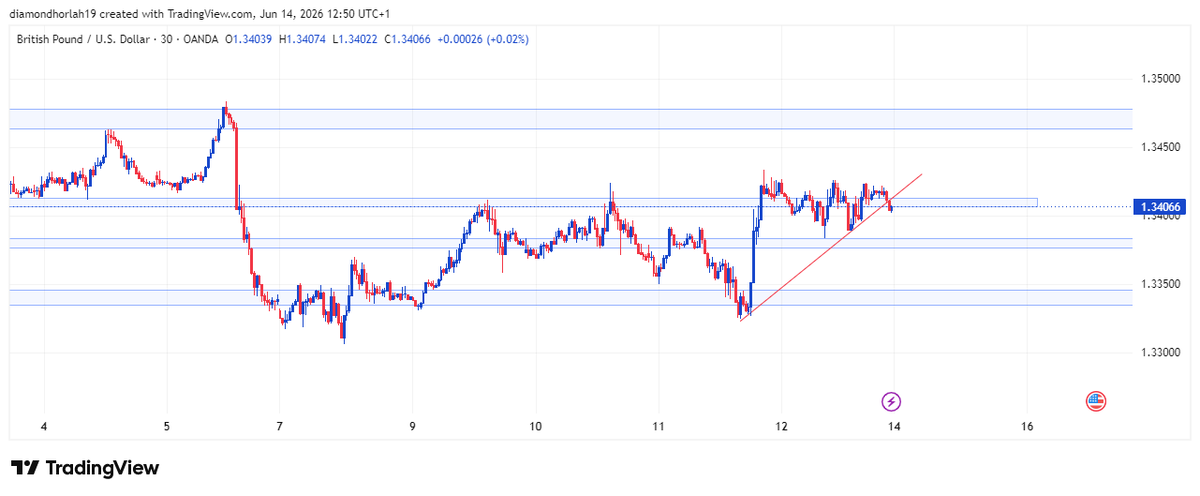The image size is (1200, 496).
Task: Select the lowest blue support zone rectangle
Action: (x=570, y=298)
